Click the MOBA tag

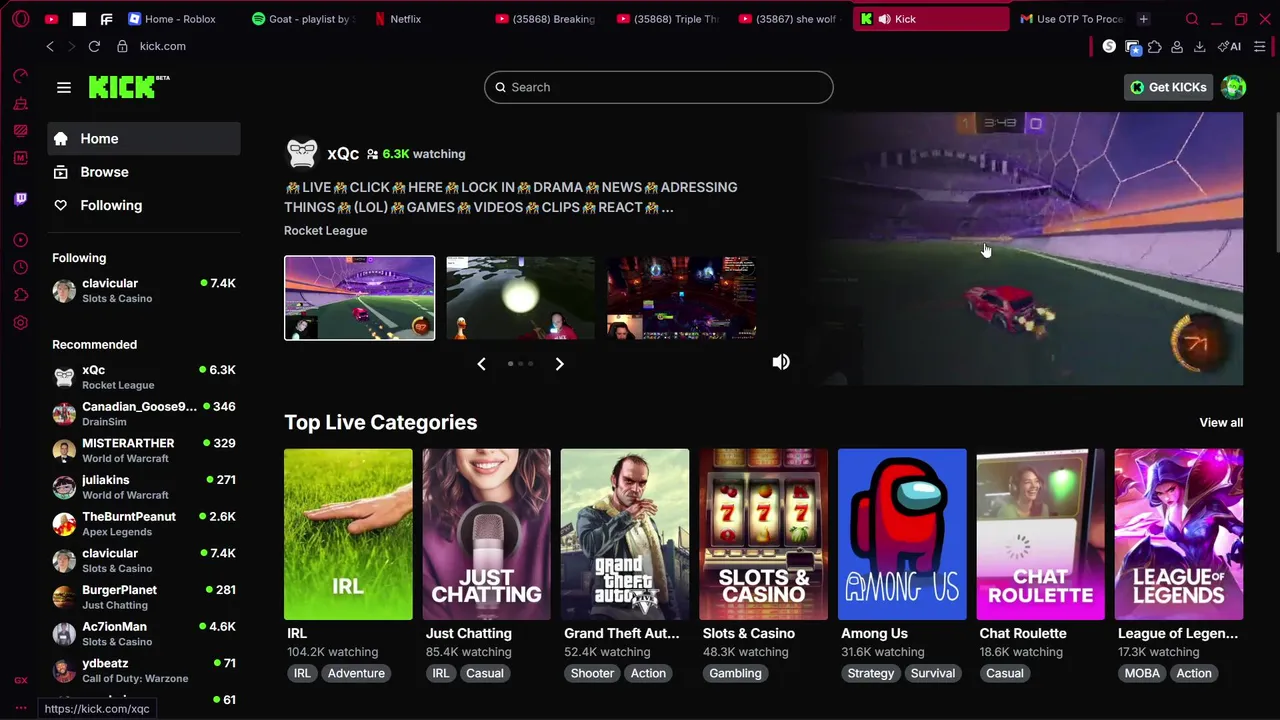point(1142,673)
